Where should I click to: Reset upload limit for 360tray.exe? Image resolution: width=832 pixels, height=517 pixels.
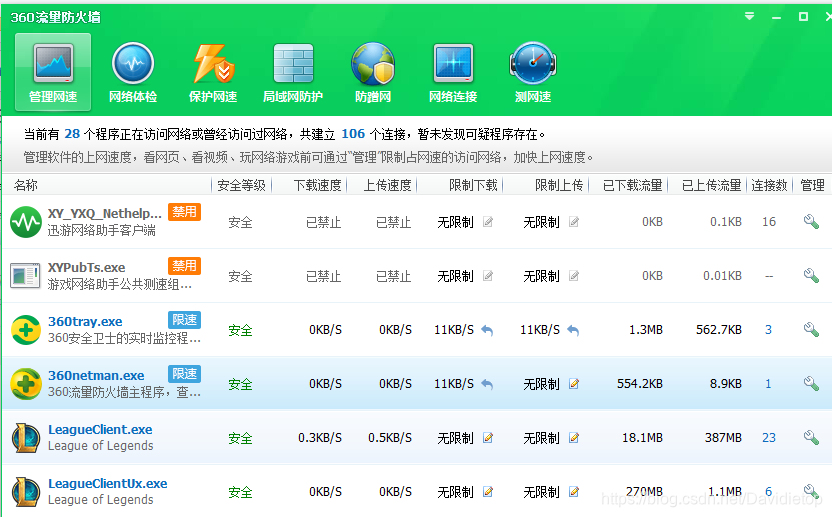tap(573, 331)
